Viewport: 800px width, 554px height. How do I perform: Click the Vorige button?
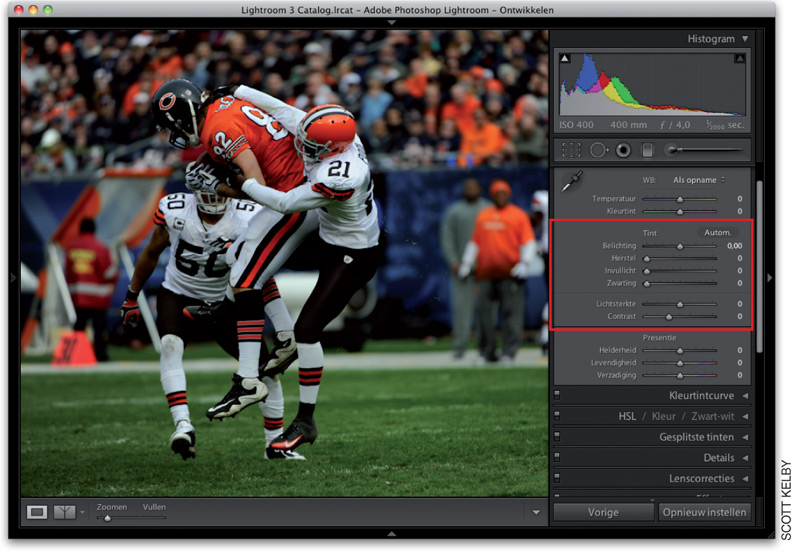pos(603,512)
